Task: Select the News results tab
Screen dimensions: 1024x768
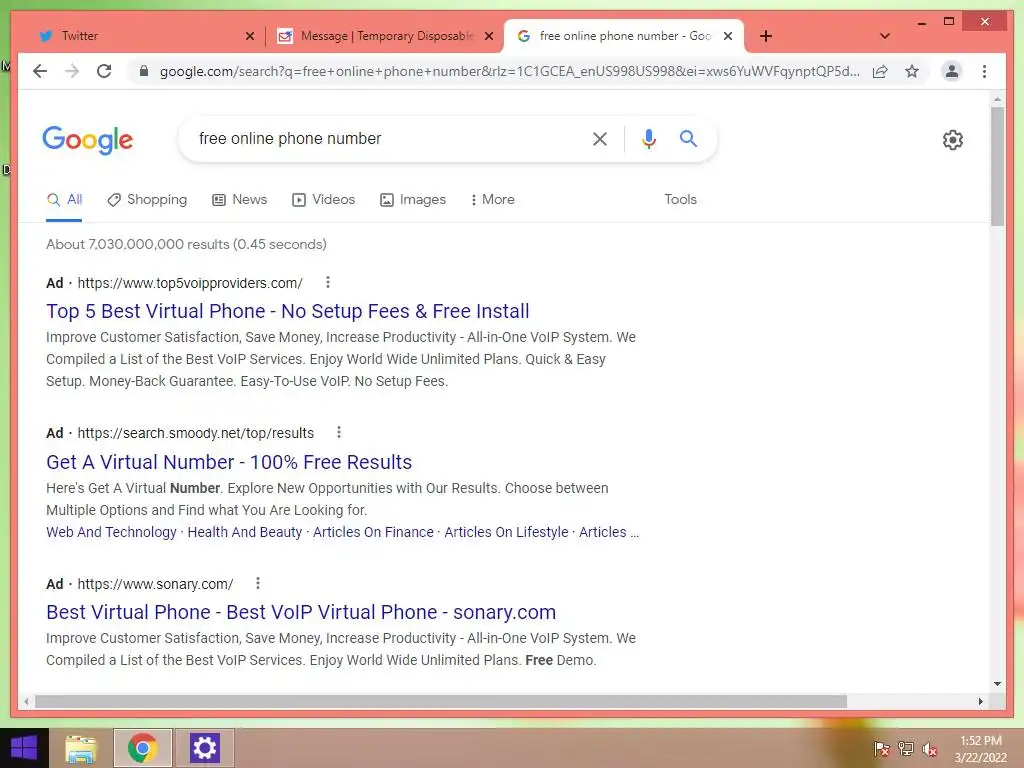Action: [240, 199]
